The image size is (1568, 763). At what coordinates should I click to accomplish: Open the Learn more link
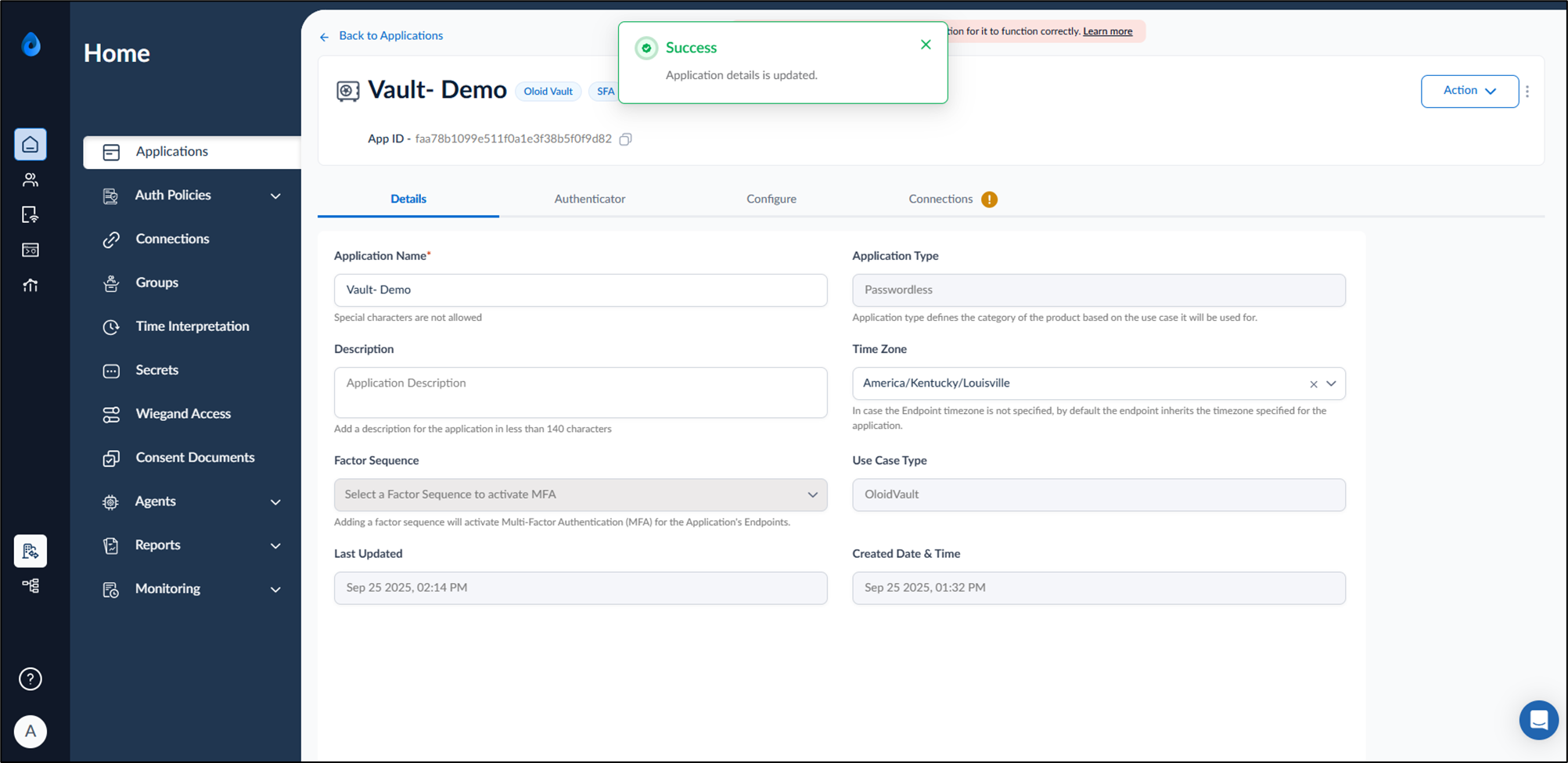click(x=1107, y=31)
